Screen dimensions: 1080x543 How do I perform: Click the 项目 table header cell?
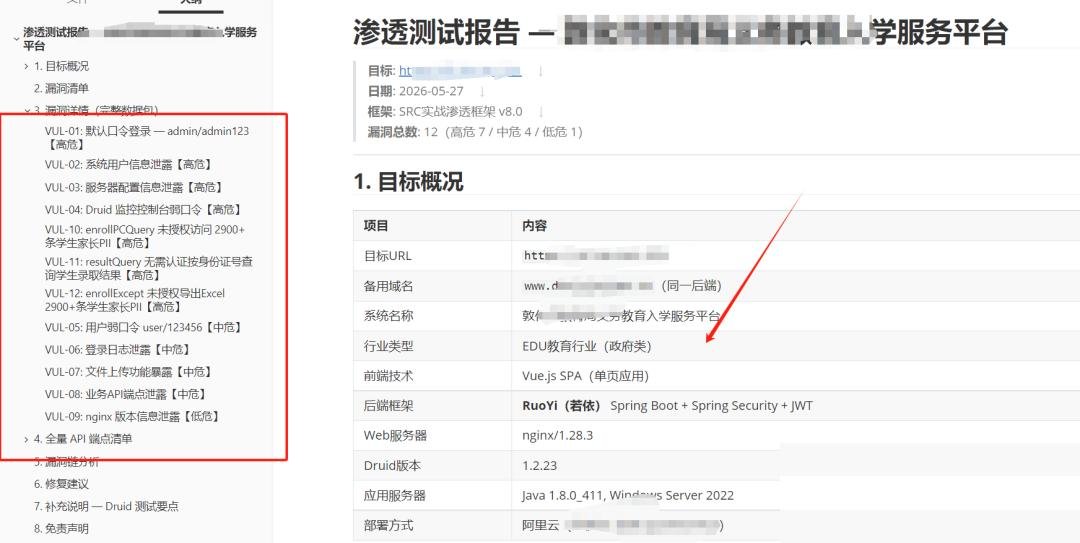pyautogui.click(x=433, y=226)
